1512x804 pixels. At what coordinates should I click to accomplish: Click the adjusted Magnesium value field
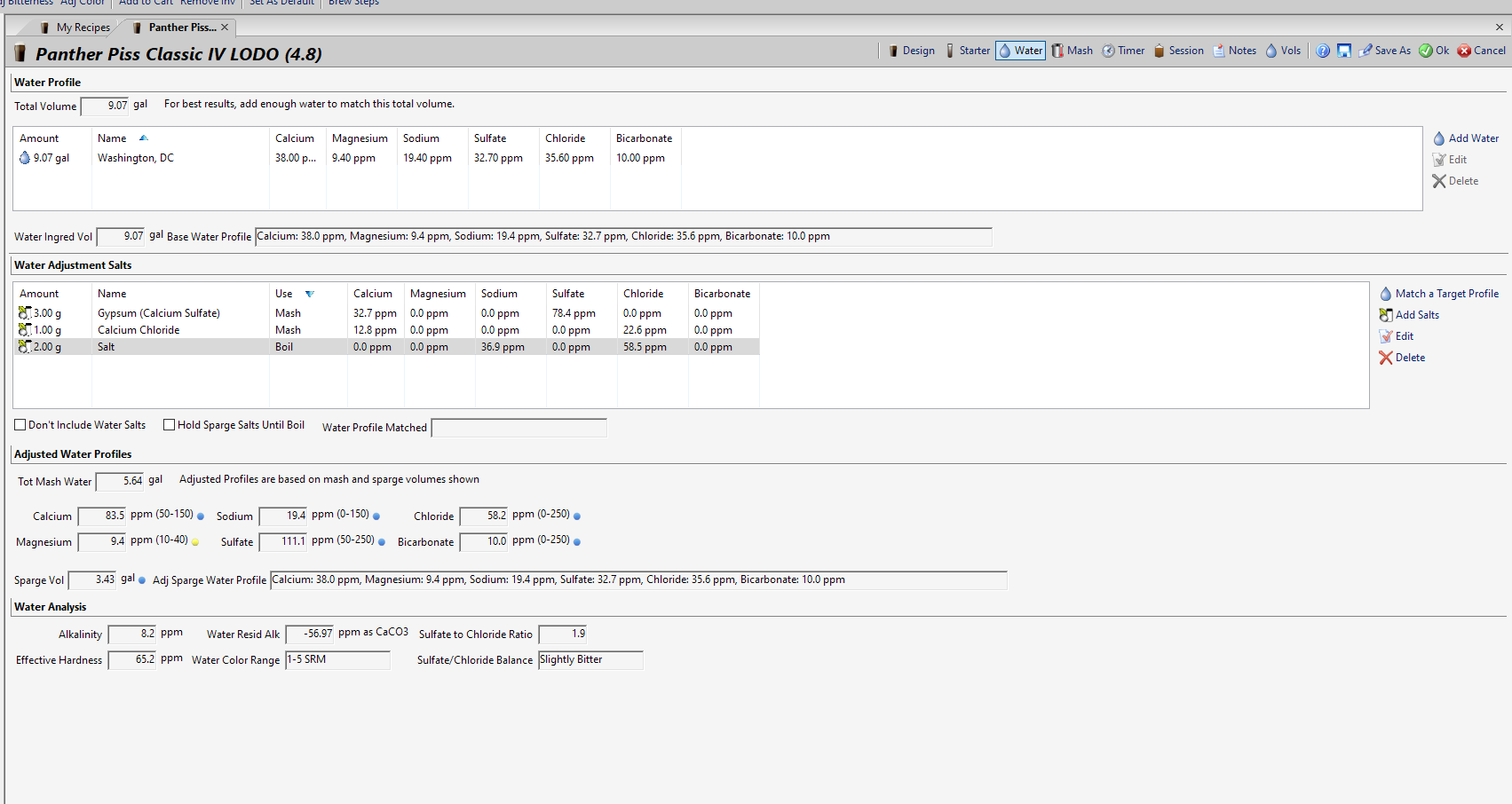103,542
